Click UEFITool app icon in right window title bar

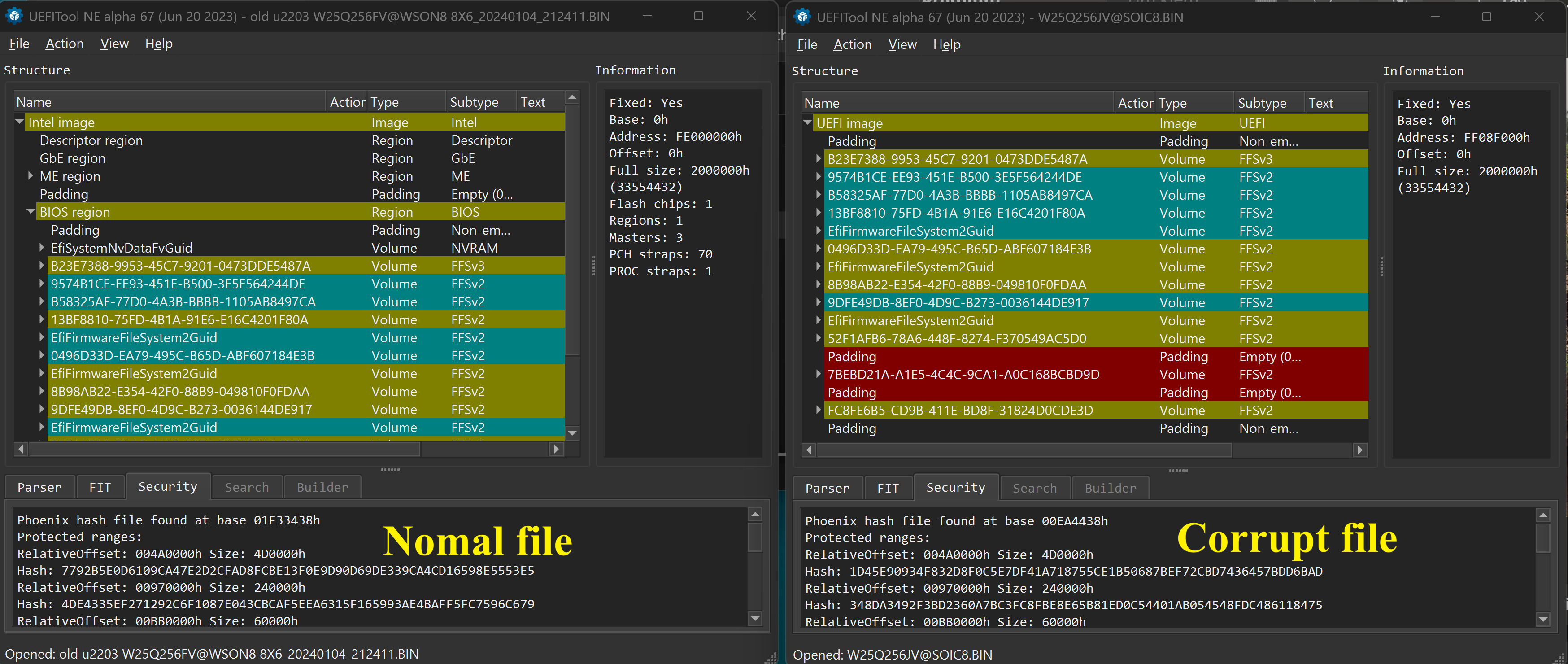802,17
